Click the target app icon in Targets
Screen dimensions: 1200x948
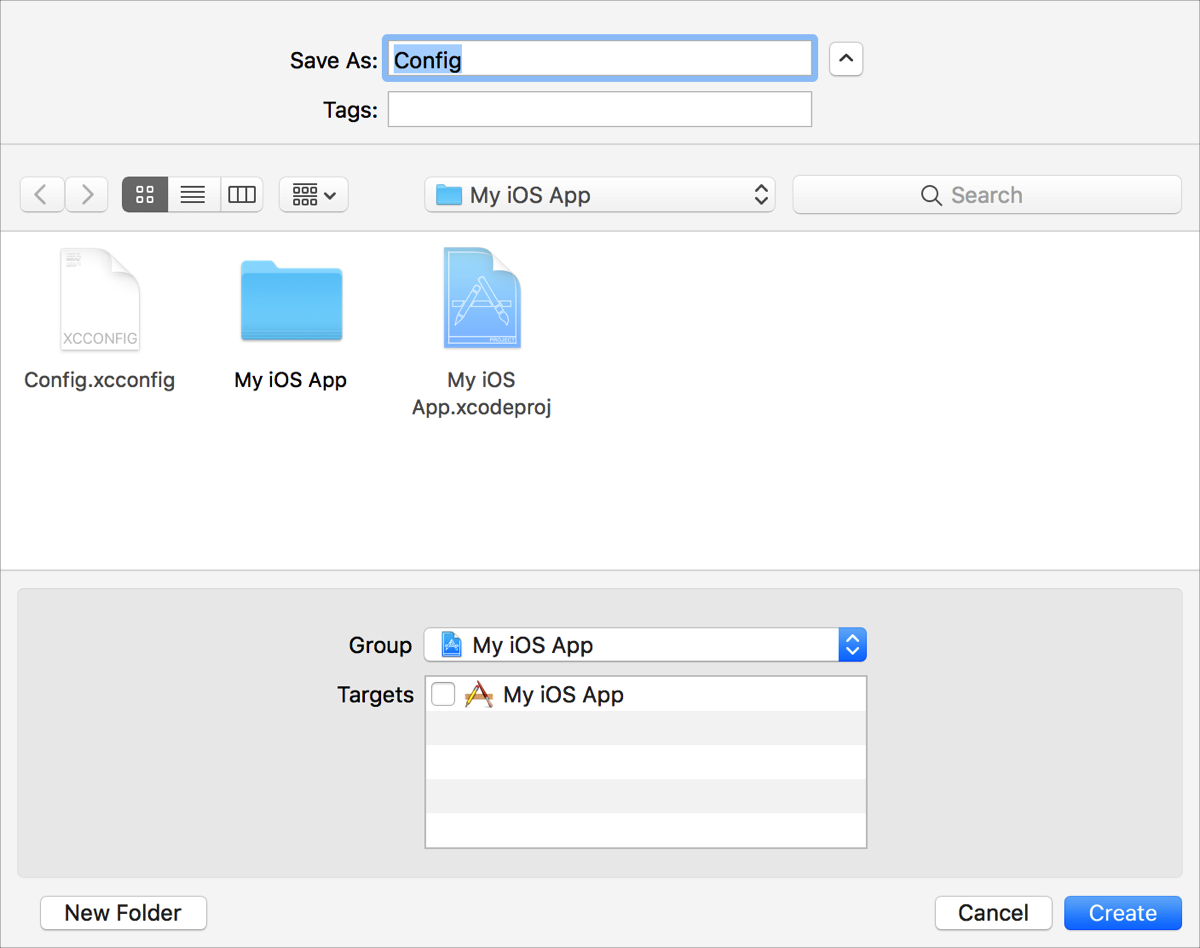coord(479,694)
